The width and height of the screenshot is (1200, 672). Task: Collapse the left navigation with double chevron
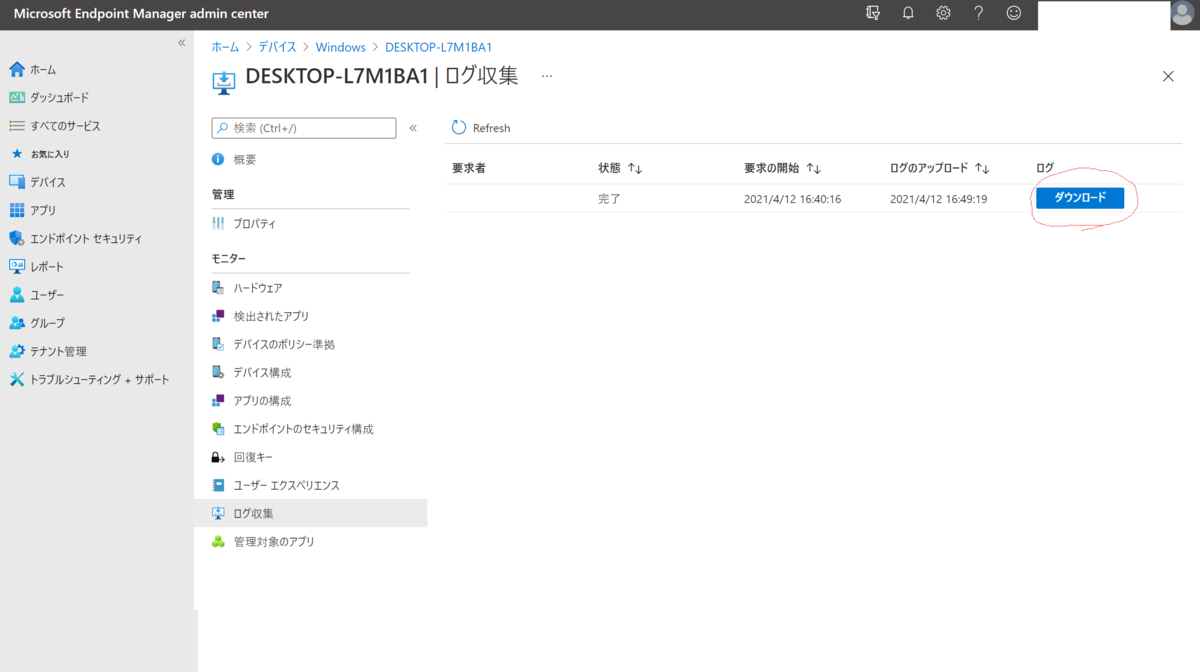[182, 43]
